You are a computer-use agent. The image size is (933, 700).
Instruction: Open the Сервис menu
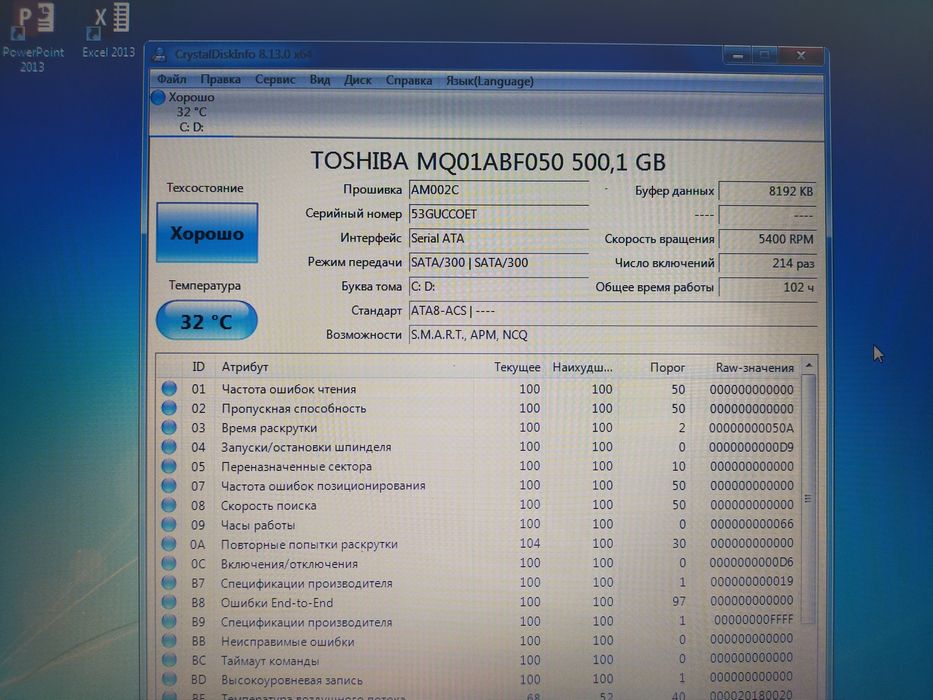click(x=275, y=80)
